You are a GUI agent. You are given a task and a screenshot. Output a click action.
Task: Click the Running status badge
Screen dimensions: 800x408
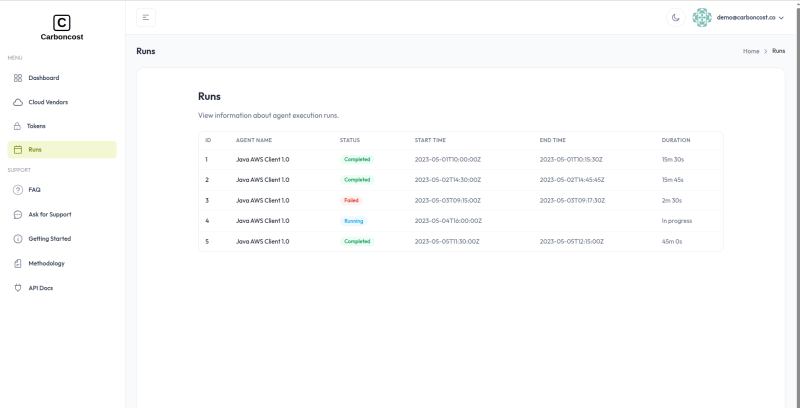point(354,221)
